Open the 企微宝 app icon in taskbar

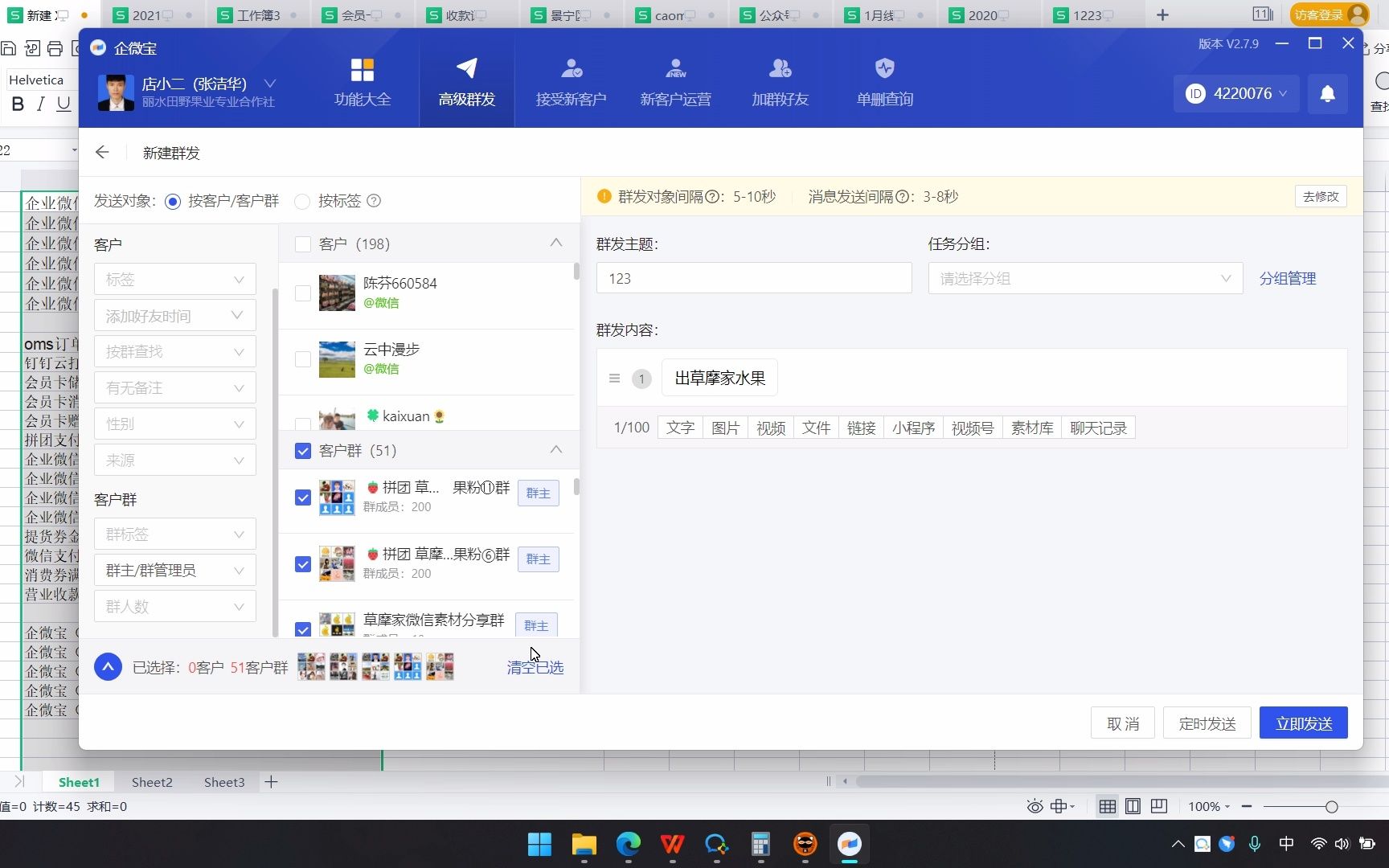(849, 845)
